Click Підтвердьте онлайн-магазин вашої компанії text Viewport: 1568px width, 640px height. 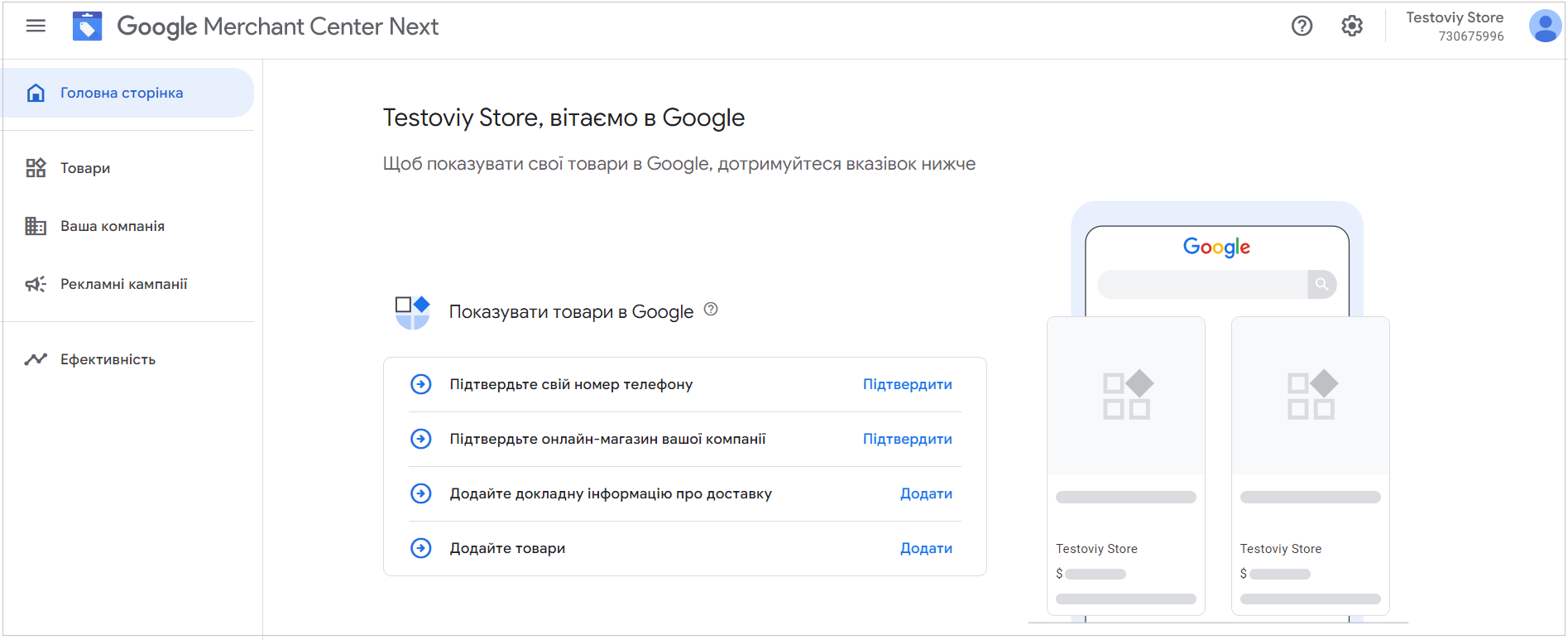pos(607,439)
